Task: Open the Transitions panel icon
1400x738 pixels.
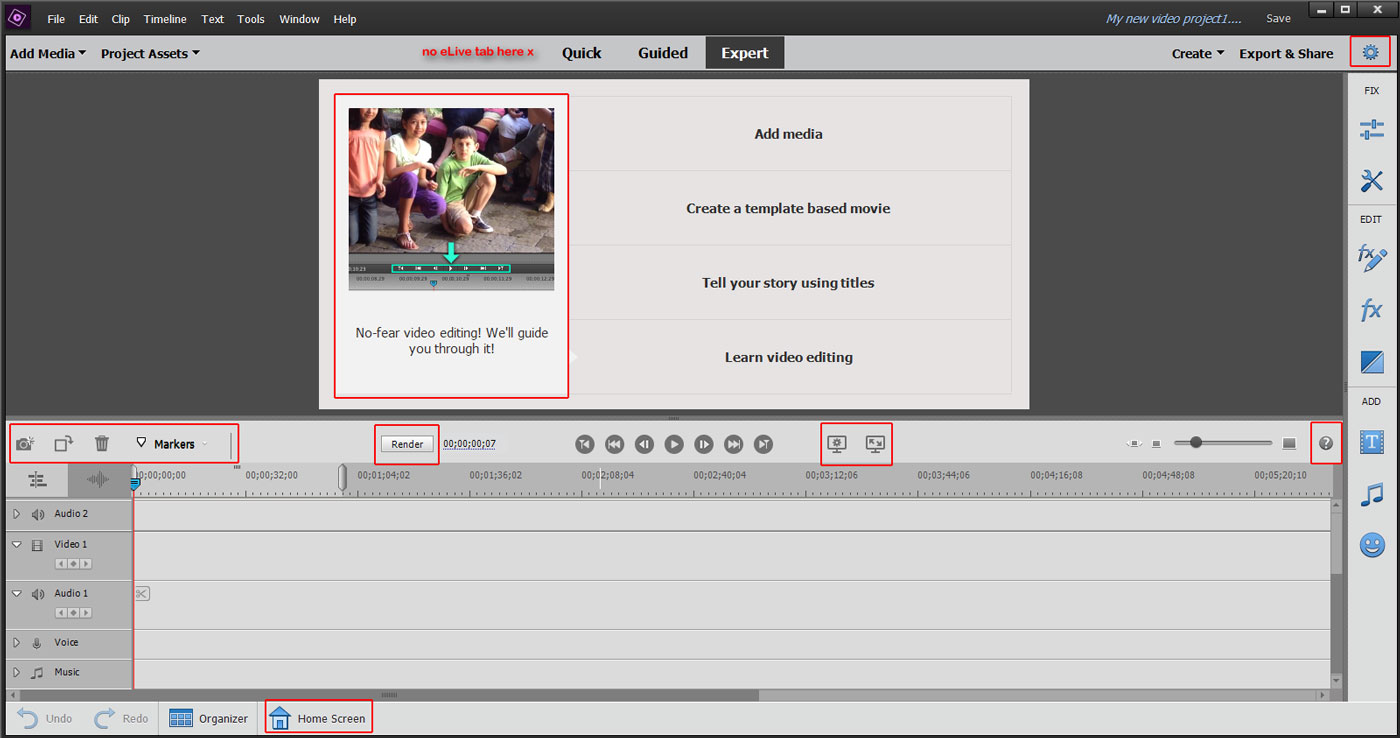Action: click(x=1371, y=362)
